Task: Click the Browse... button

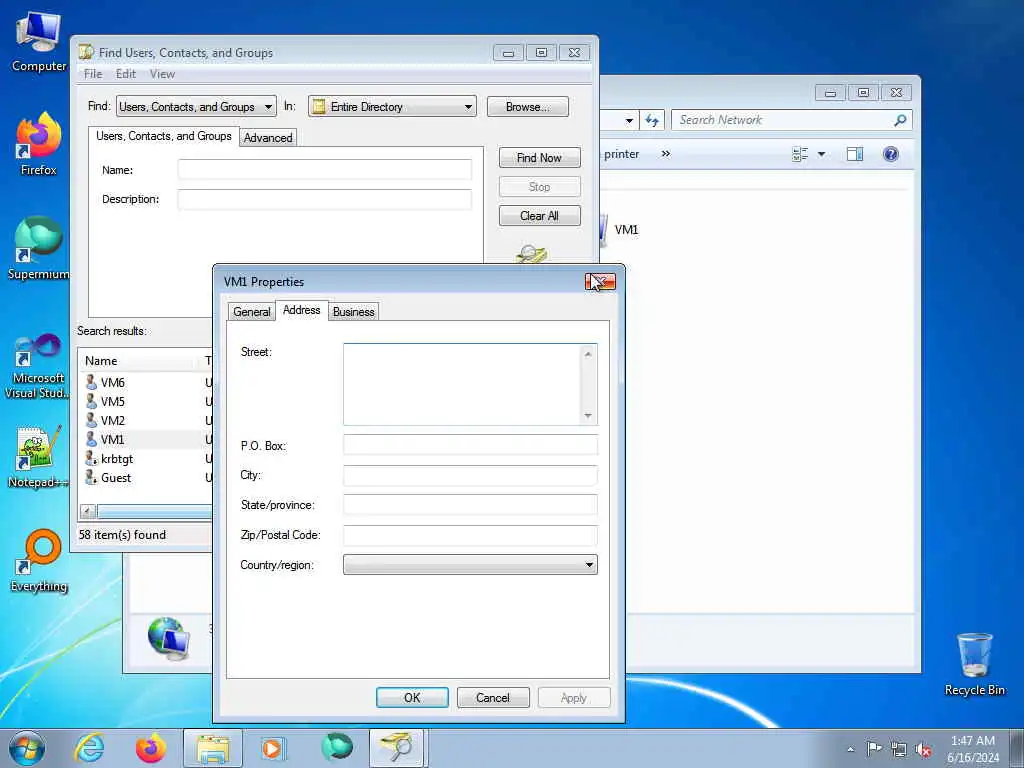Action: (x=528, y=106)
